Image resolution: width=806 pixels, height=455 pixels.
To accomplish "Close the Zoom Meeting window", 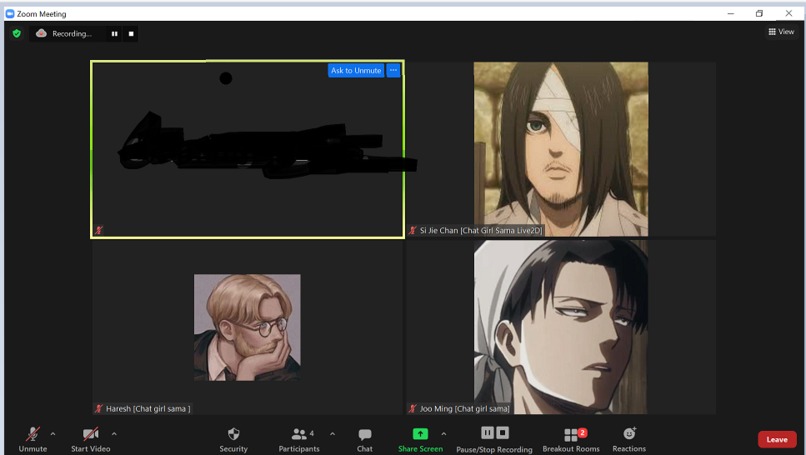I will pos(789,13).
